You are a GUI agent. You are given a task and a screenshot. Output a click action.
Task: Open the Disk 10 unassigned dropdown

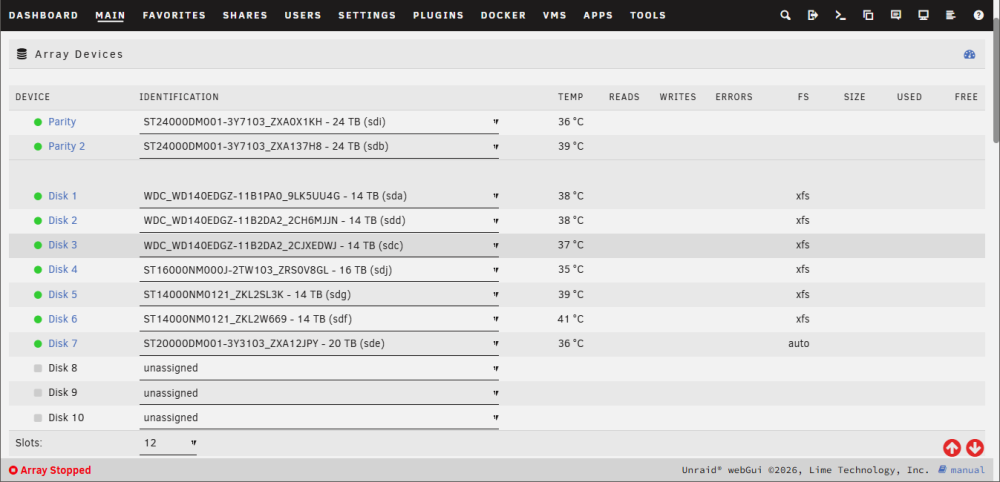click(x=319, y=418)
